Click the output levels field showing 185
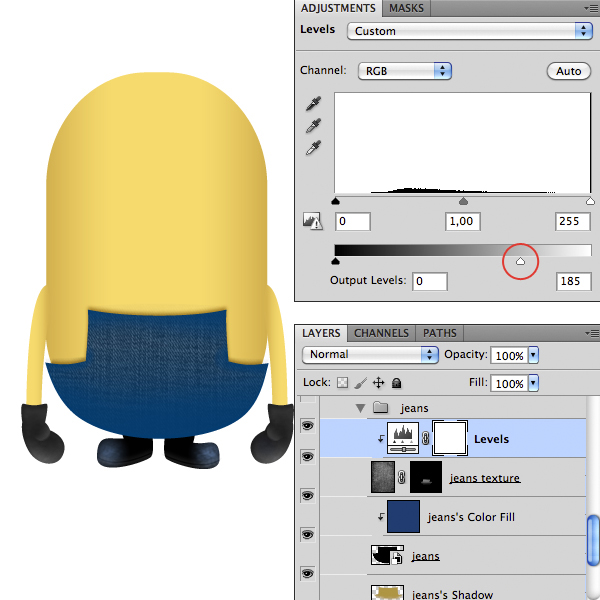The width and height of the screenshot is (600, 600). coord(573,281)
